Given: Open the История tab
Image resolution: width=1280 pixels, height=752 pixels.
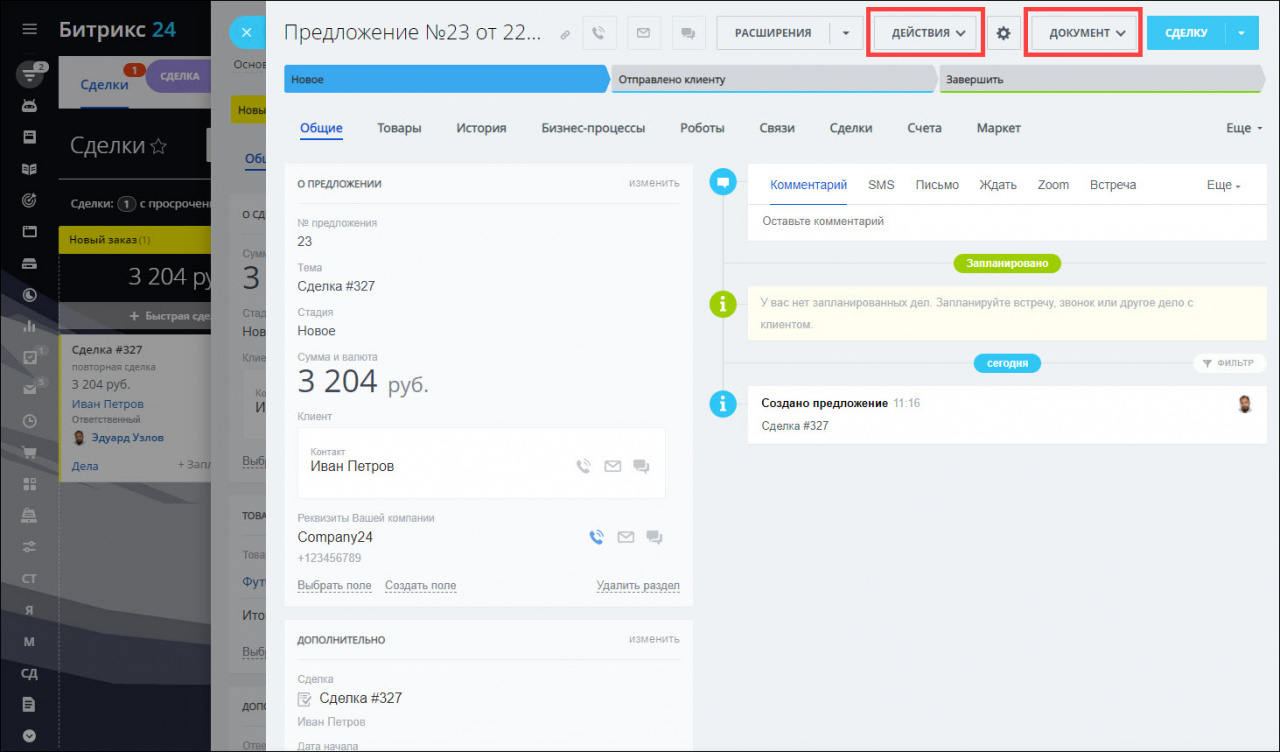Looking at the screenshot, I should pos(481,128).
